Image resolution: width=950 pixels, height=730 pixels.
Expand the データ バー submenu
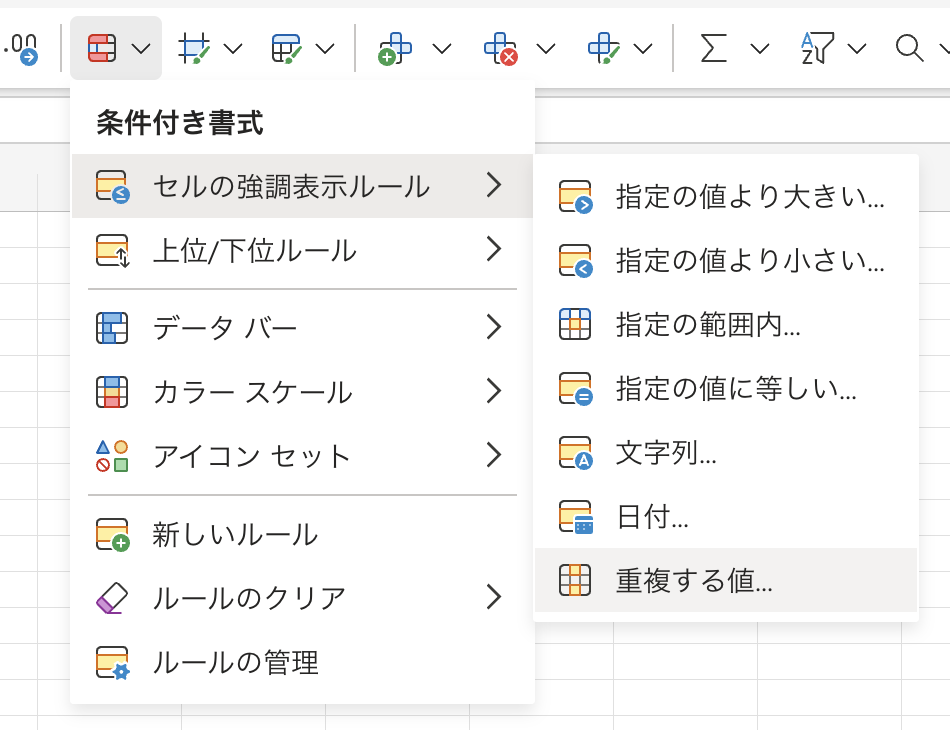(x=302, y=326)
